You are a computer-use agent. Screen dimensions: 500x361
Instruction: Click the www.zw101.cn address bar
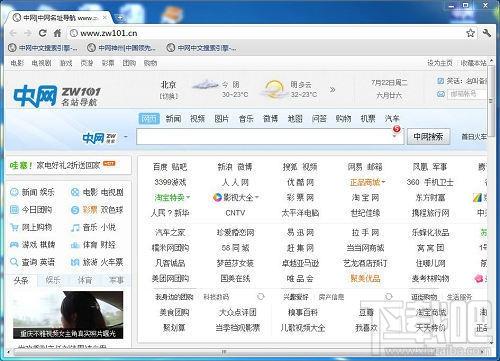267,33
